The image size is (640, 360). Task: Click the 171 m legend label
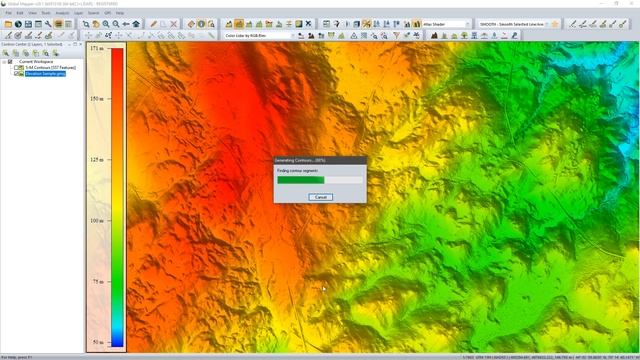tap(97, 48)
